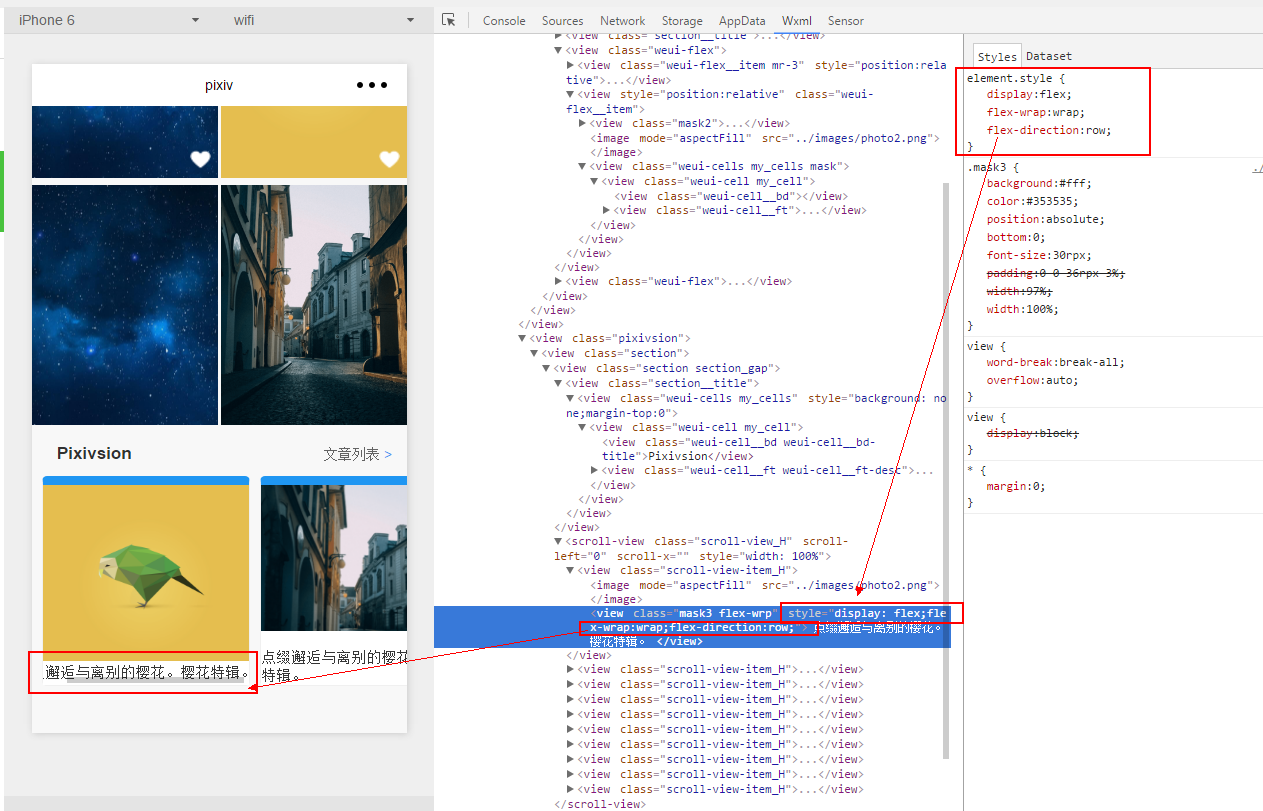Tap the 文章列表 link

click(x=357, y=454)
